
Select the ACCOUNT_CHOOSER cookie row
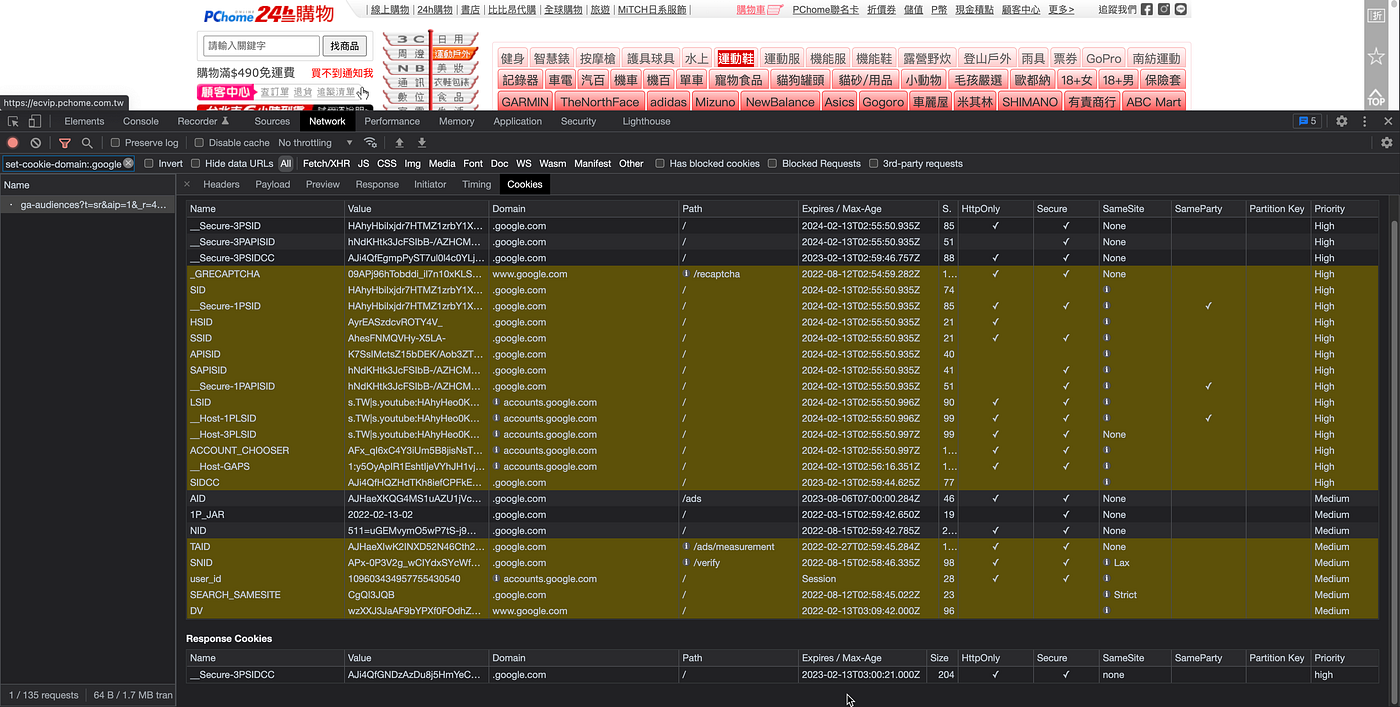782,450
